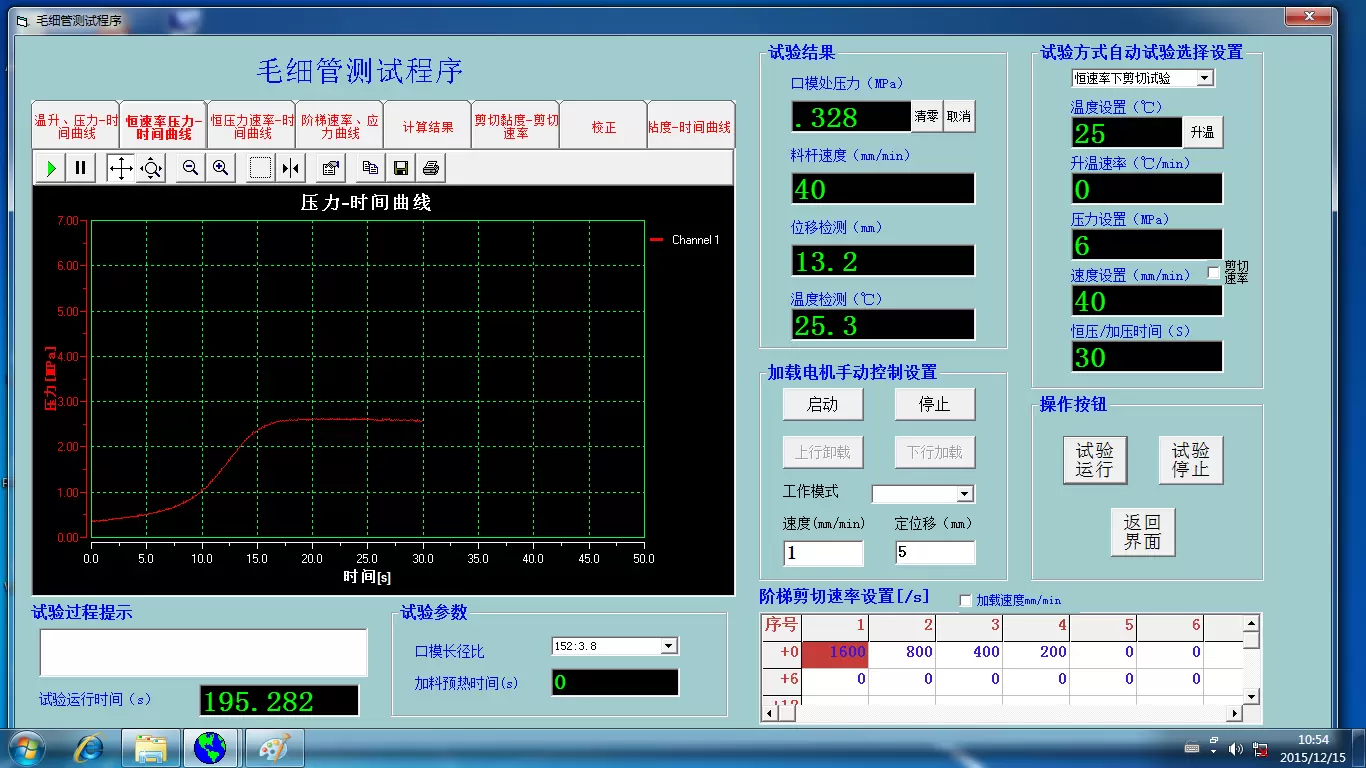This screenshot has width=1366, height=768.
Task: Switch to the 计算结果 tab
Action: coord(428,127)
